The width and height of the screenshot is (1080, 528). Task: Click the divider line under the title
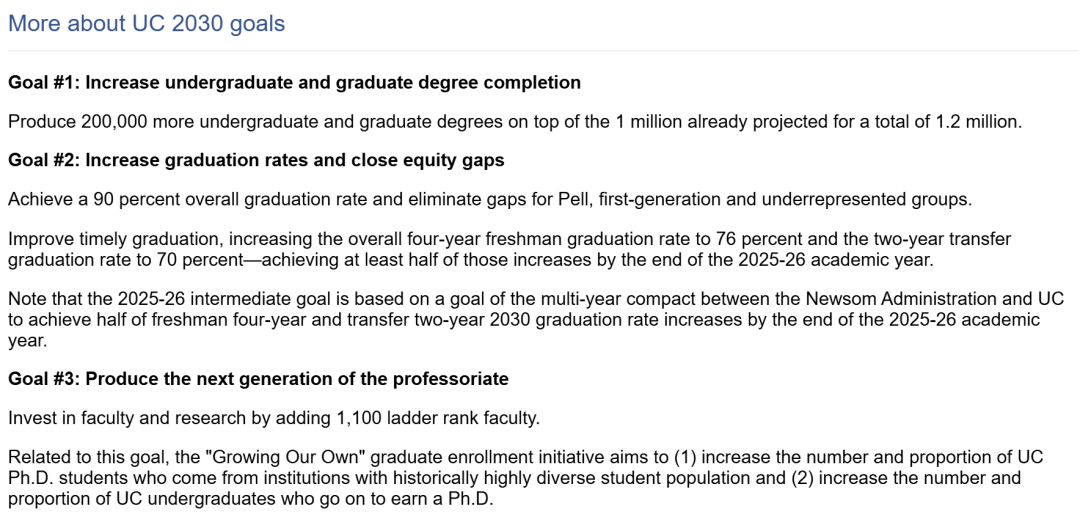[543, 51]
